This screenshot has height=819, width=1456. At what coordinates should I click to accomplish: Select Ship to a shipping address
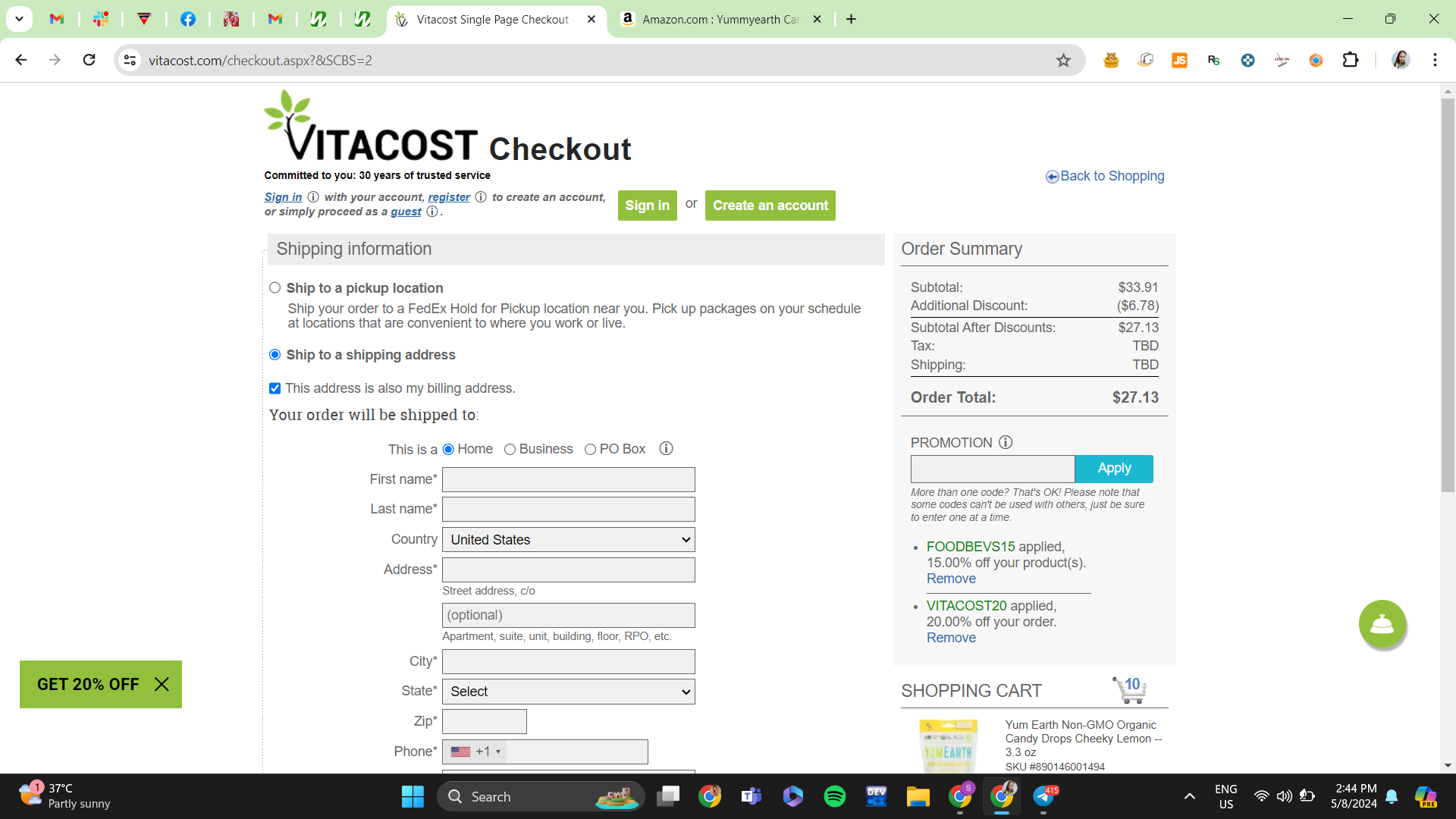point(275,355)
